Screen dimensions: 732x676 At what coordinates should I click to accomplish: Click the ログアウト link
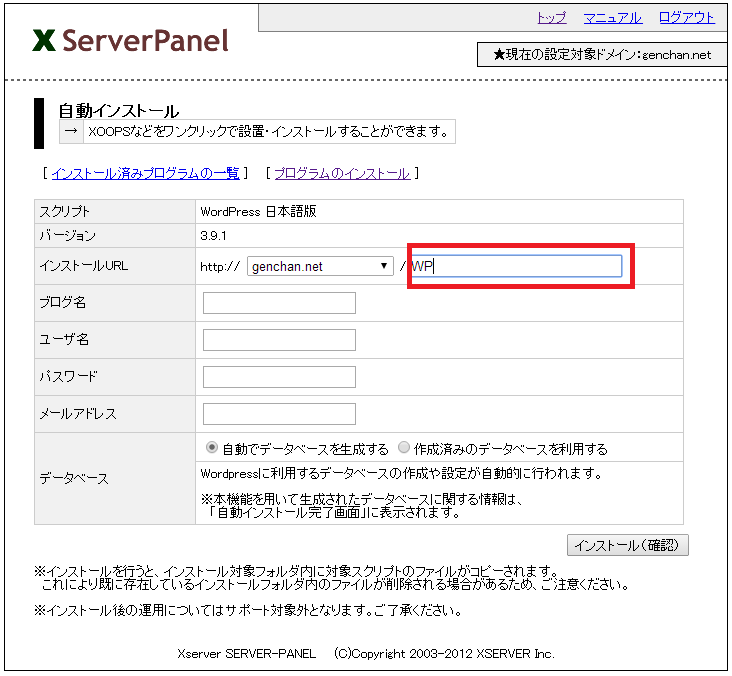686,18
